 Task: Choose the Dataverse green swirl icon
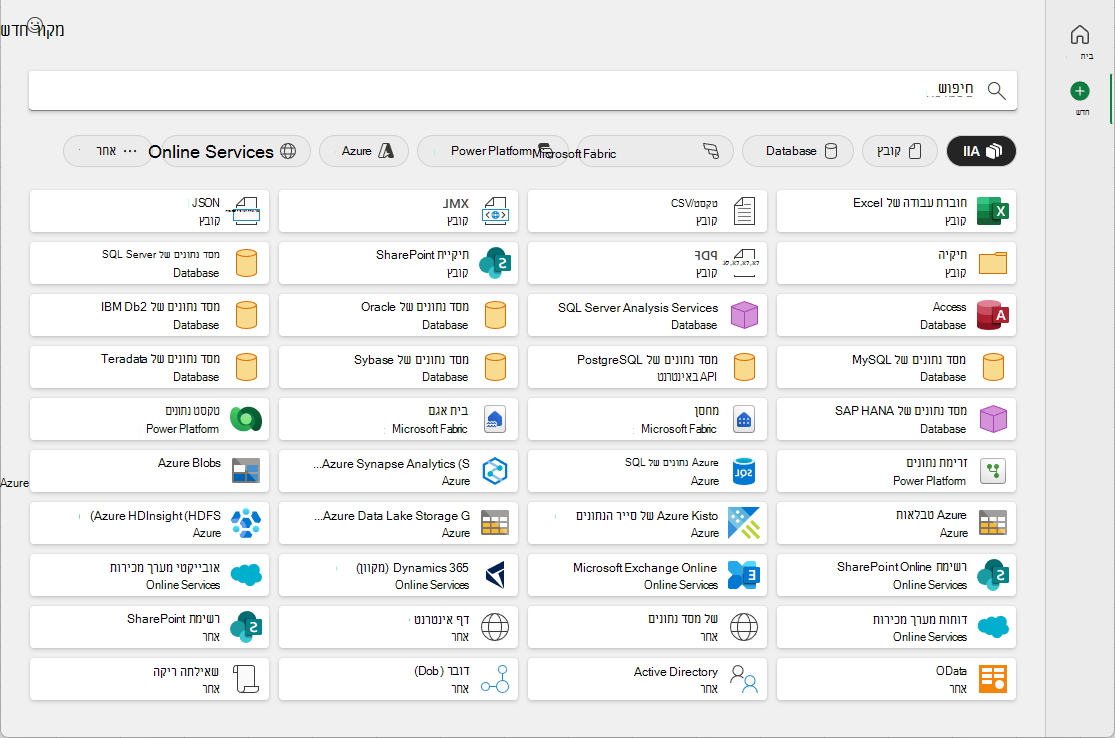(246, 419)
